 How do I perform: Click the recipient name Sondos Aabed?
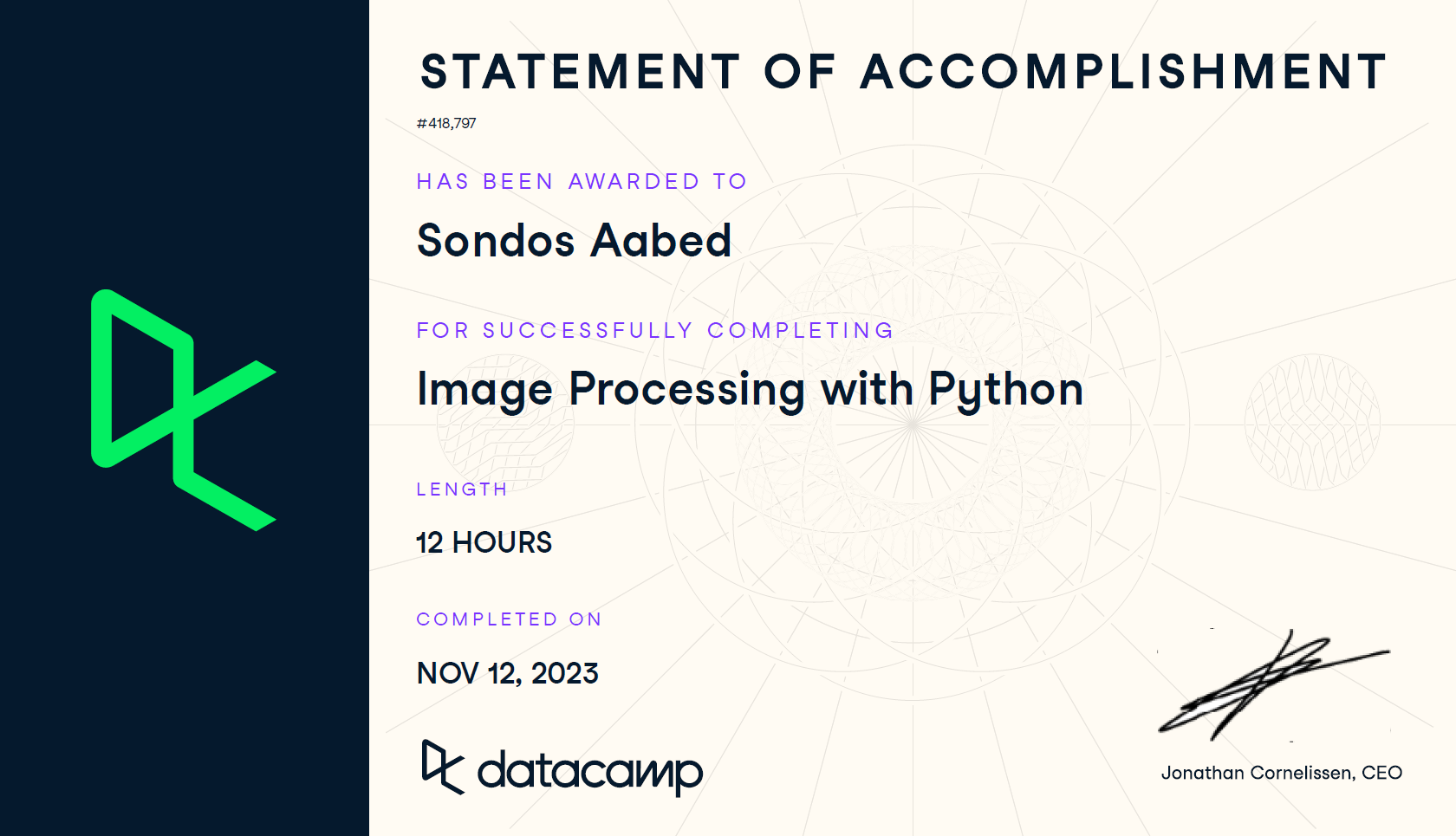[575, 240]
